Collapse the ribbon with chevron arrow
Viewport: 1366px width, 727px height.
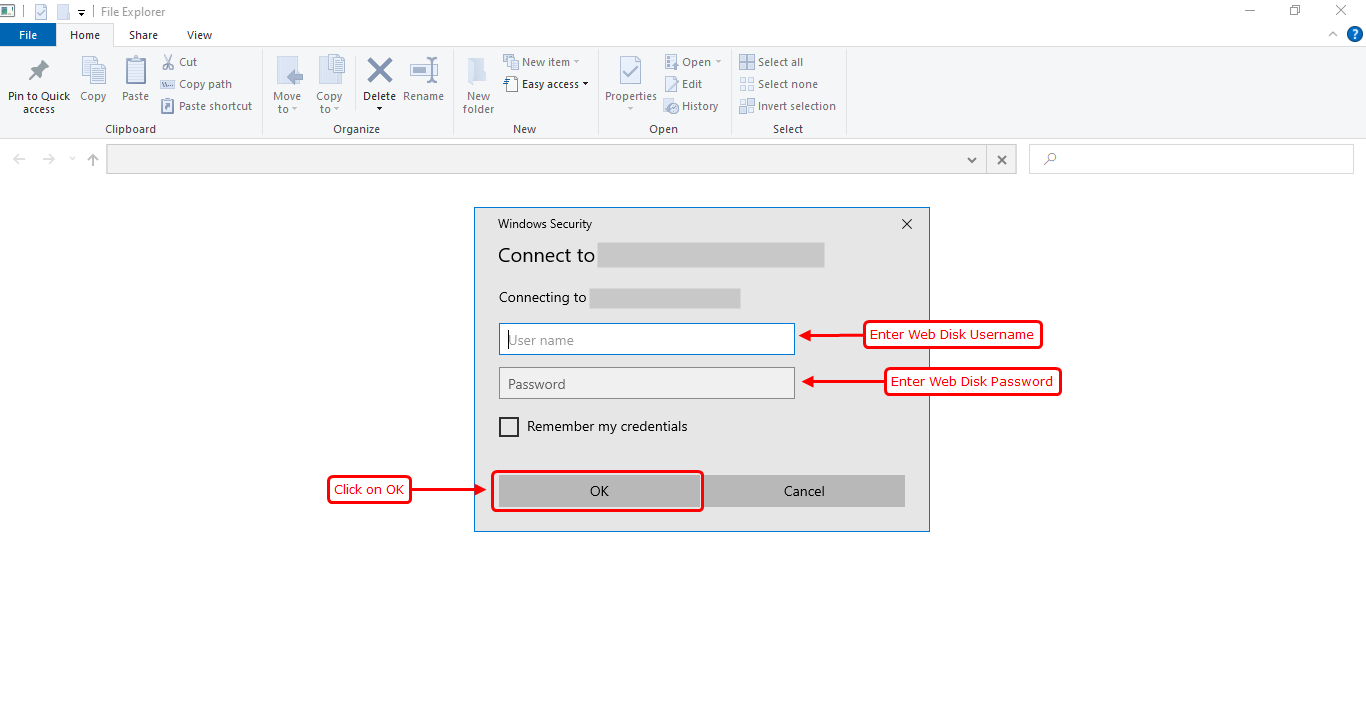tap(1332, 34)
